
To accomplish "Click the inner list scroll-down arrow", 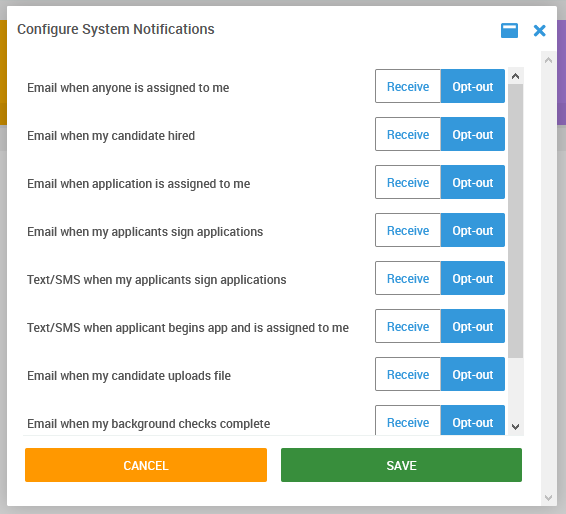I will coord(515,427).
